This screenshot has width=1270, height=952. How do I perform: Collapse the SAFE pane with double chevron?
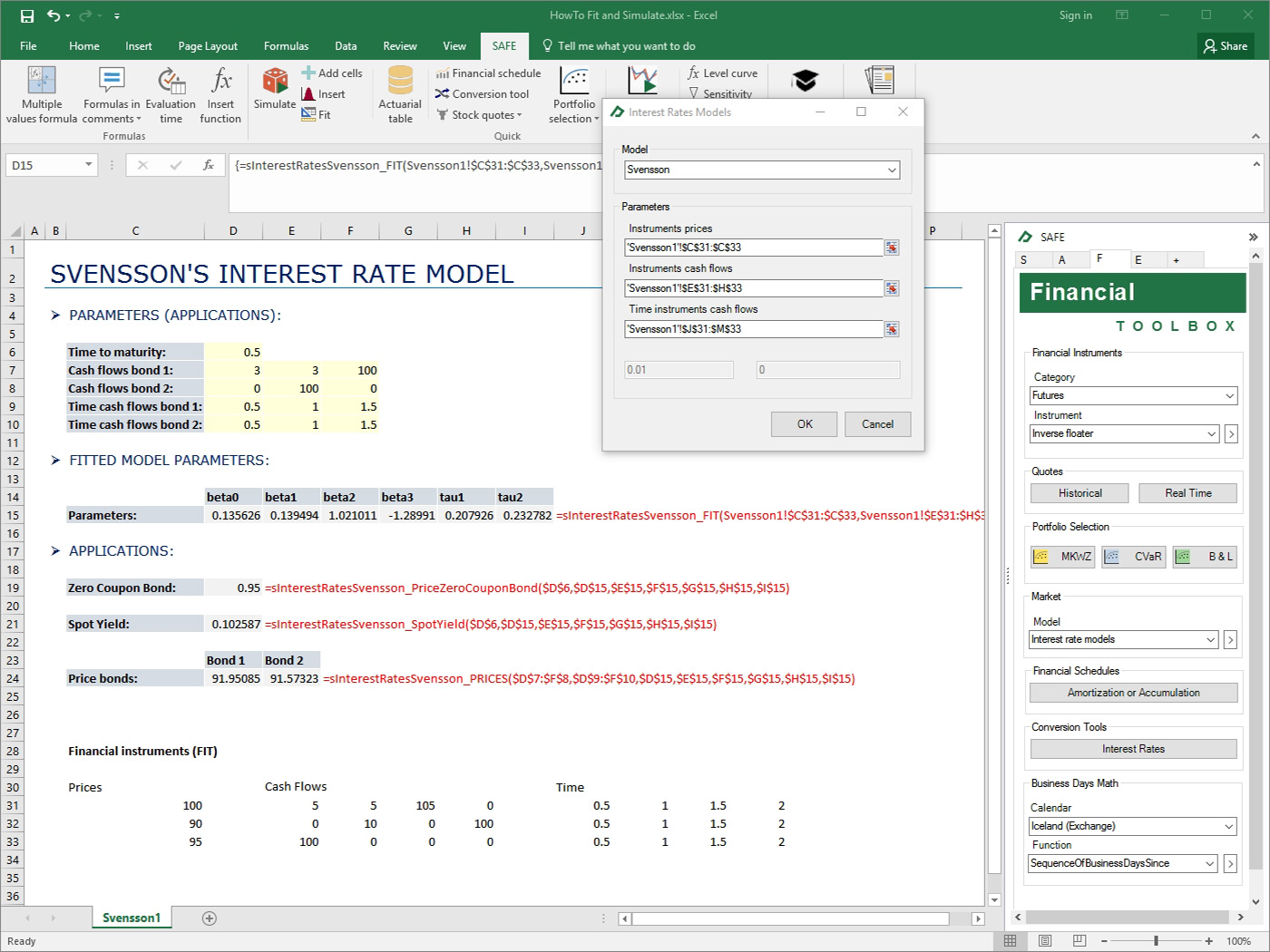[x=1253, y=238]
